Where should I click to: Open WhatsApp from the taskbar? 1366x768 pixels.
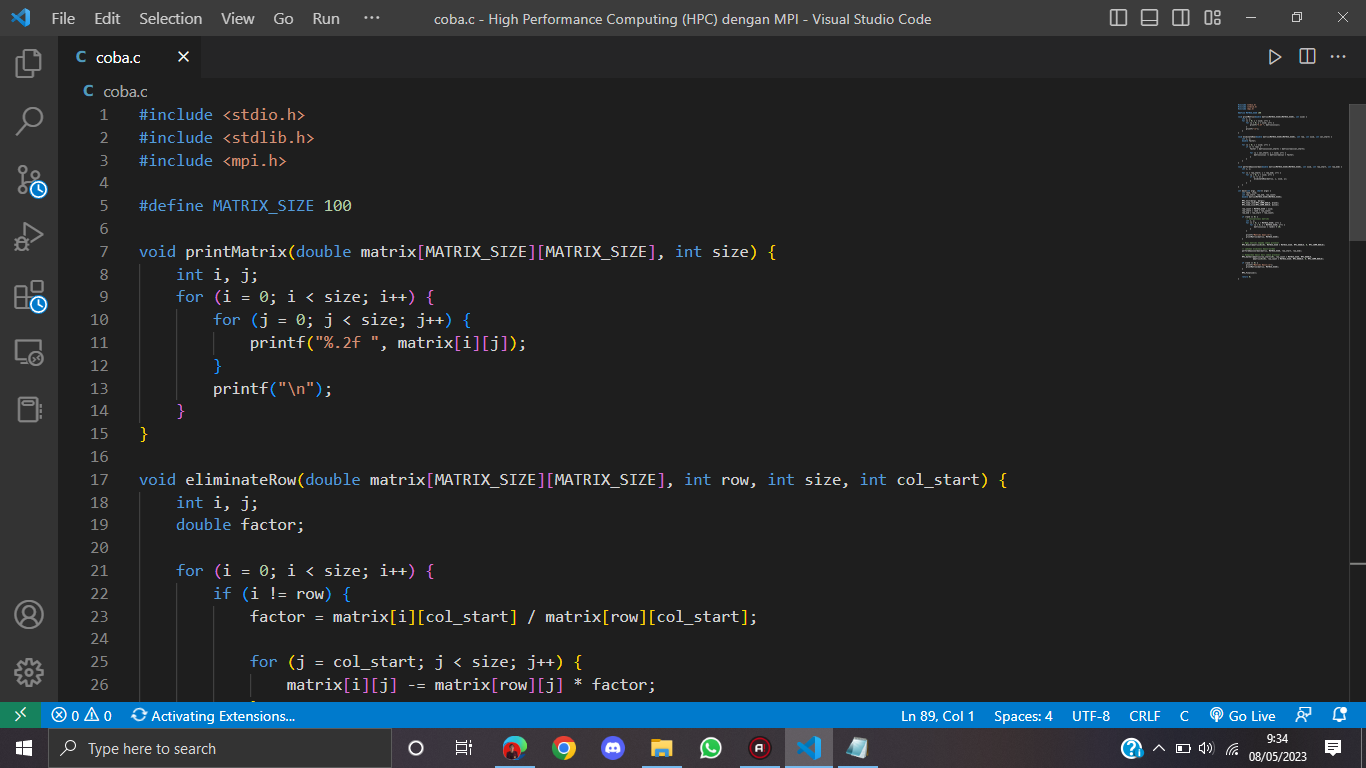711,748
